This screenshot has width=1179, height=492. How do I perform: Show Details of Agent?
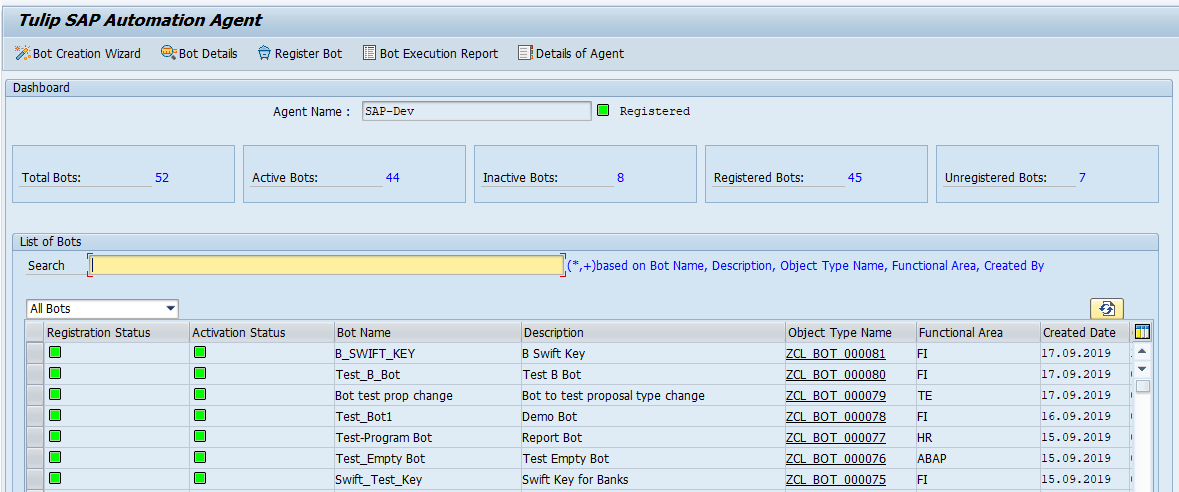tap(571, 53)
